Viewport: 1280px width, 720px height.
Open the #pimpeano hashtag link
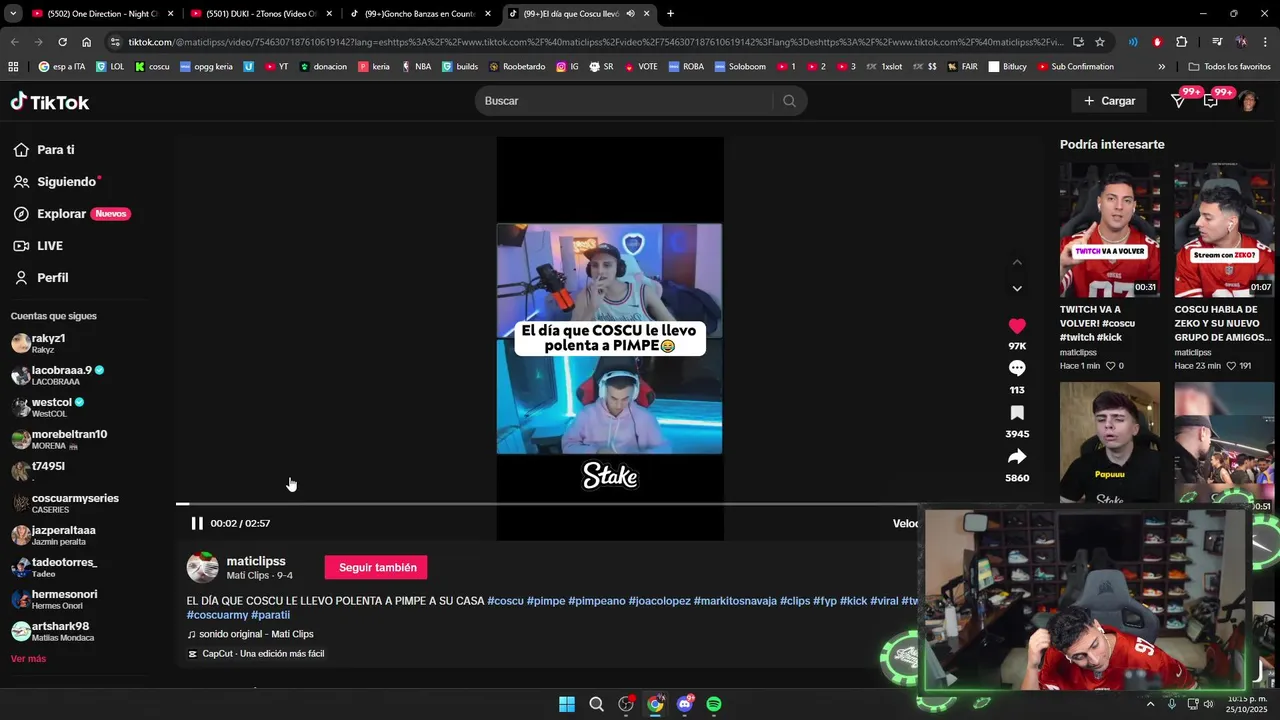(x=596, y=601)
